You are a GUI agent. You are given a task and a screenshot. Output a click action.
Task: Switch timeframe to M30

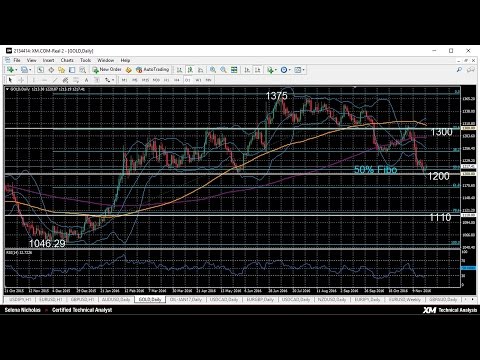tap(156, 80)
